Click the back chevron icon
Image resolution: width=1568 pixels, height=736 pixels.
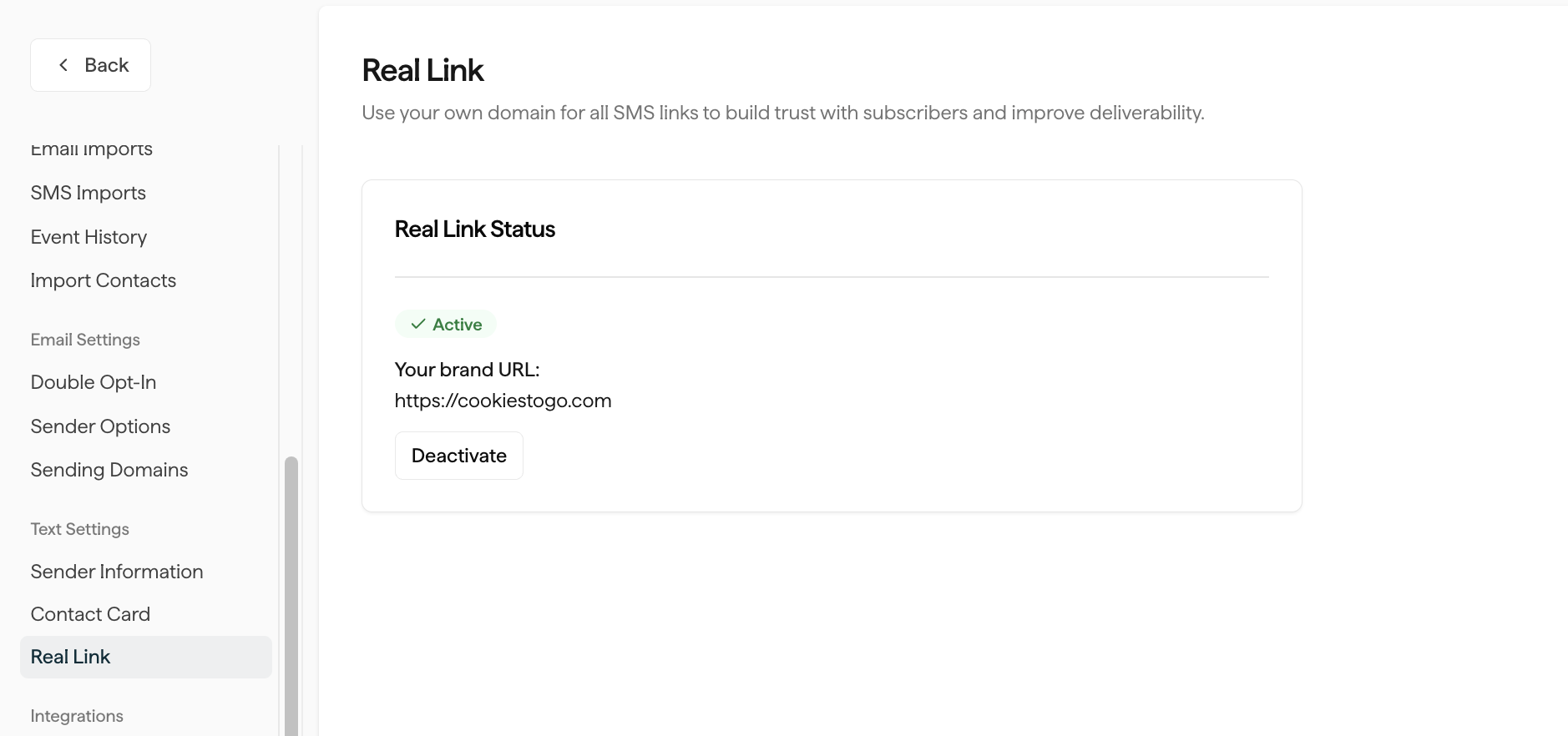tap(63, 64)
